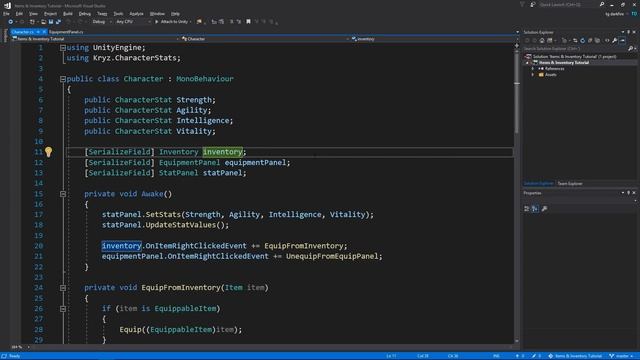Viewport: 640px width, 360px height.
Task: Select the Character.cs editor tab
Action: (22, 32)
